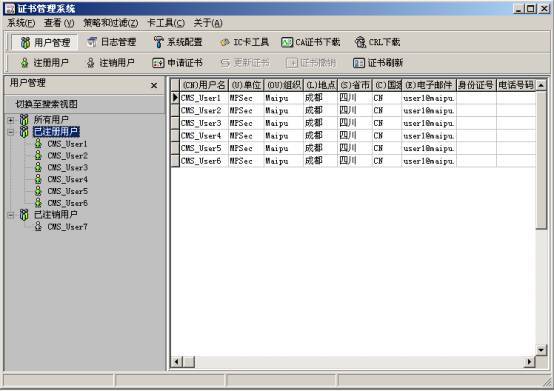The height and width of the screenshot is (391, 554).
Task: Click CMS_User6 cell in the table
Action: (204, 161)
